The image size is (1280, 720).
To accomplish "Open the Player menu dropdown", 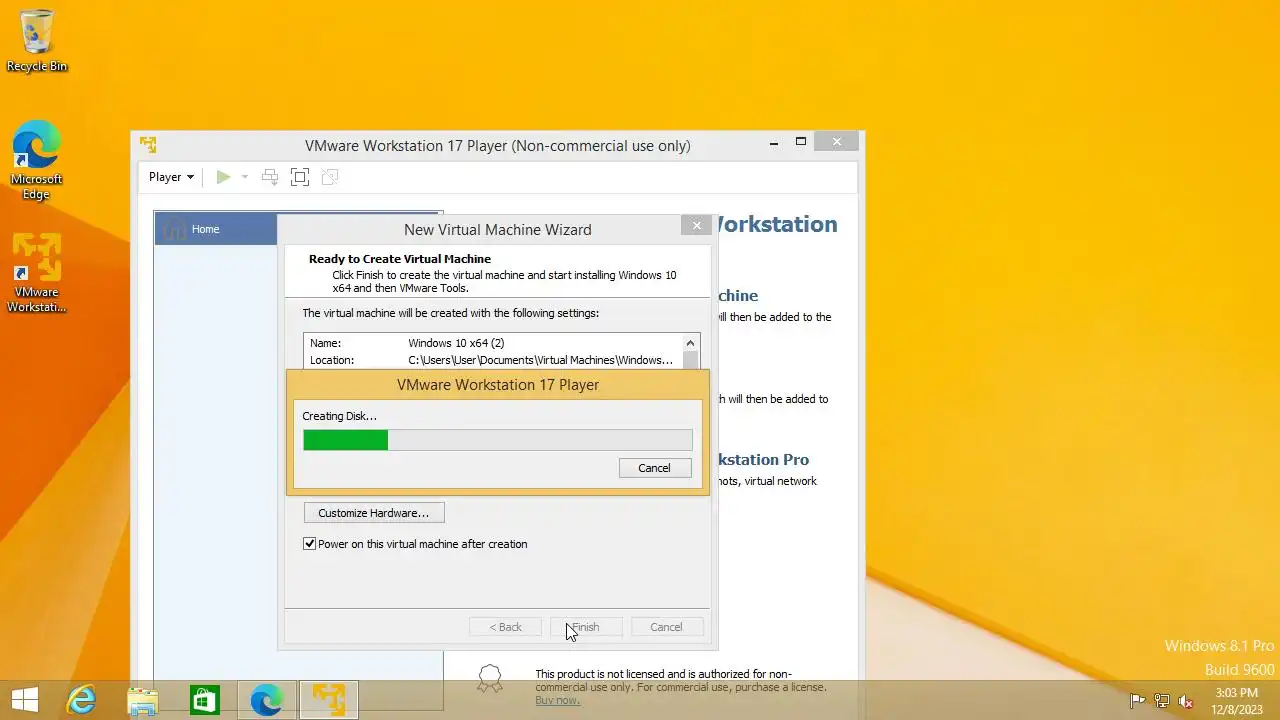I will click(171, 177).
